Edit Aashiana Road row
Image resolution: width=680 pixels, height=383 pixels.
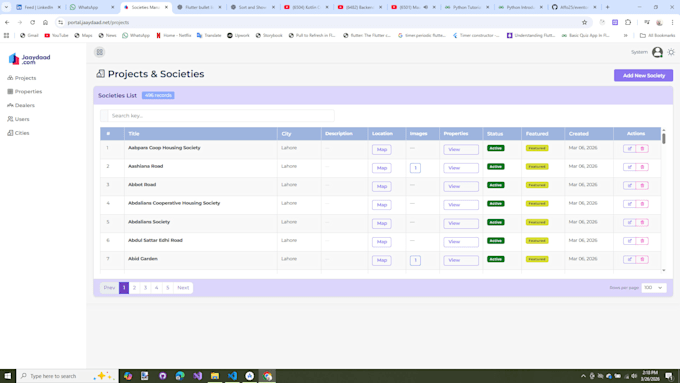629,167
